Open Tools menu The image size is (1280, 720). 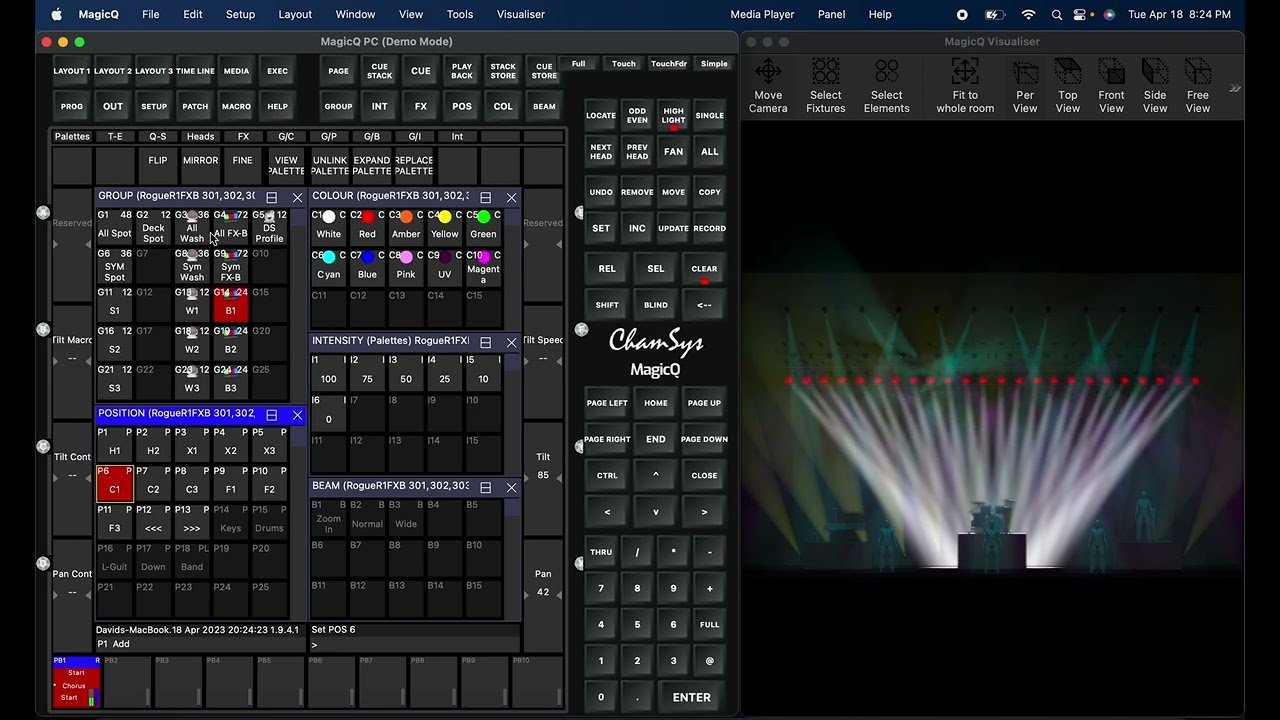[x=460, y=14]
